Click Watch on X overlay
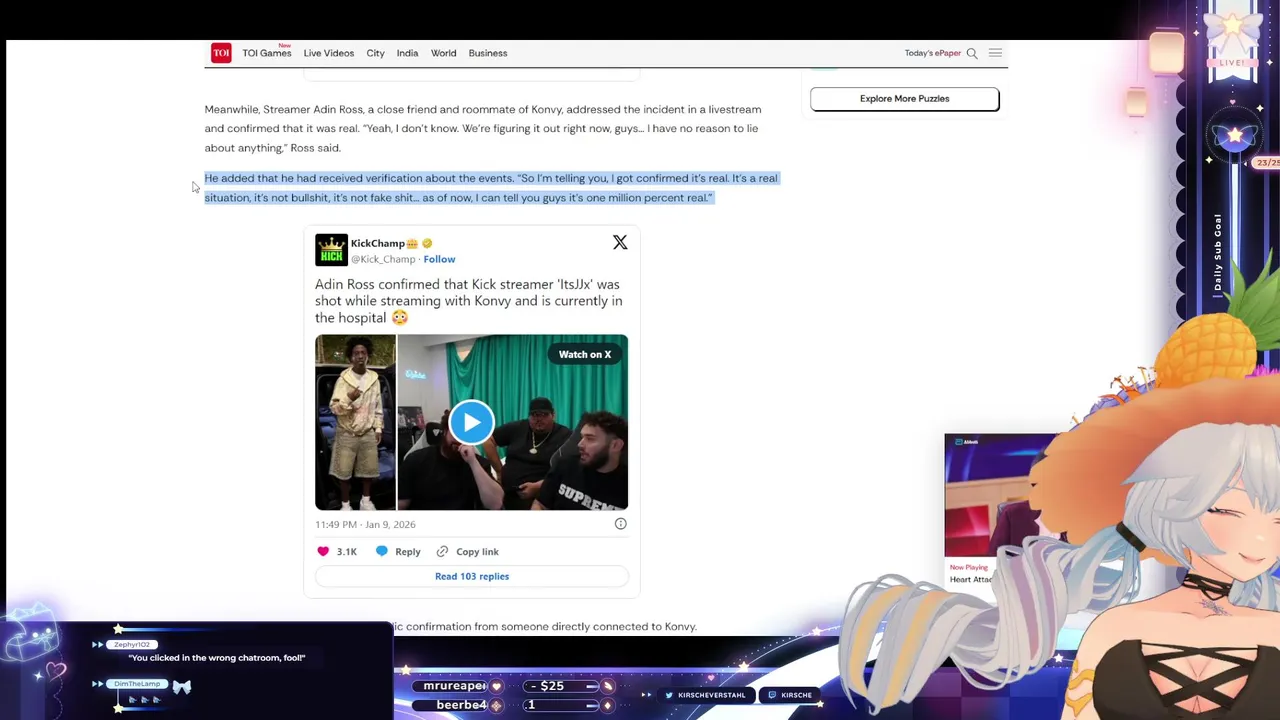 (x=585, y=354)
